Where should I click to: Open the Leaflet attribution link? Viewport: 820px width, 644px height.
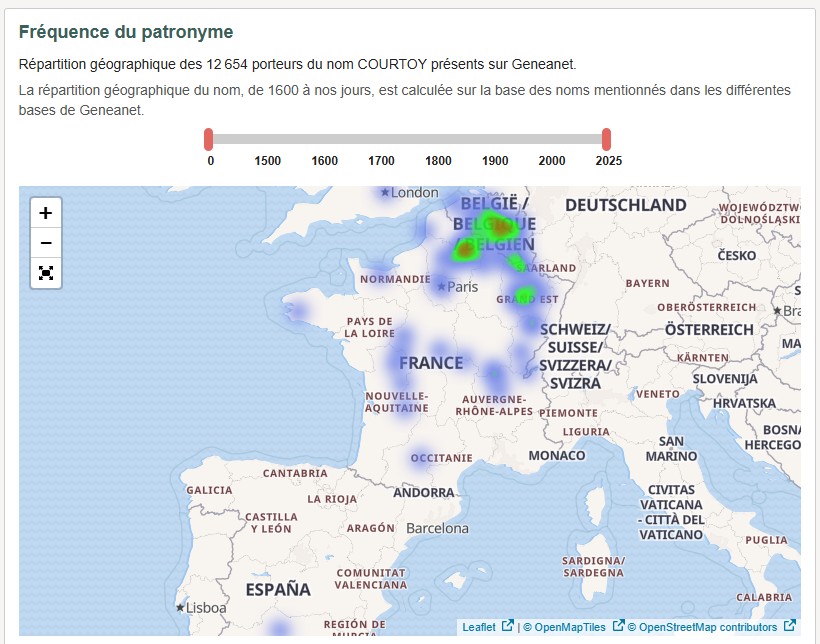[x=478, y=625]
